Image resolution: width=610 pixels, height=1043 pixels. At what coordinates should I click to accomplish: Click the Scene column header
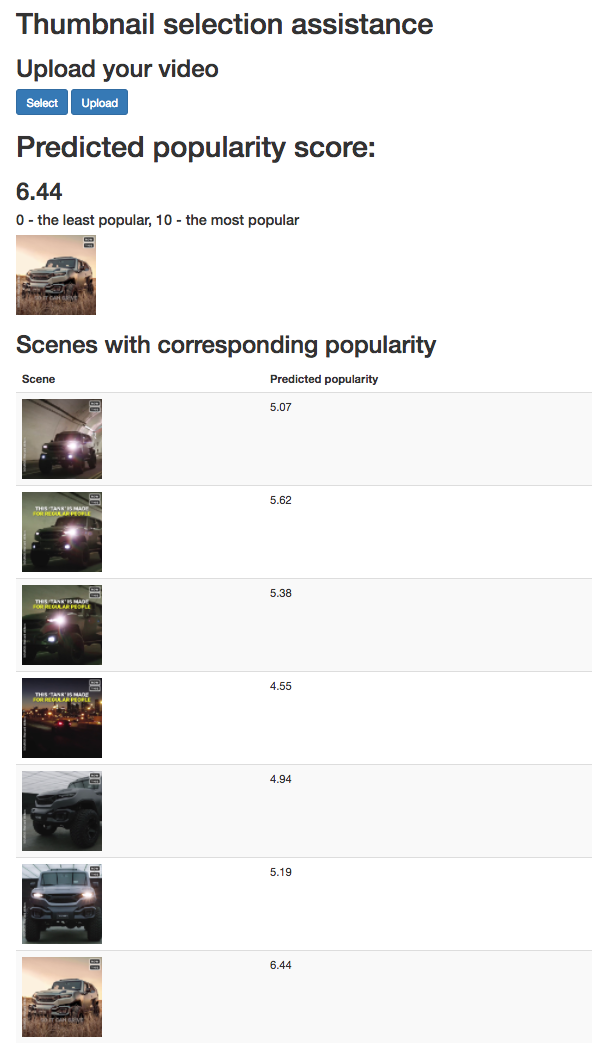39,380
